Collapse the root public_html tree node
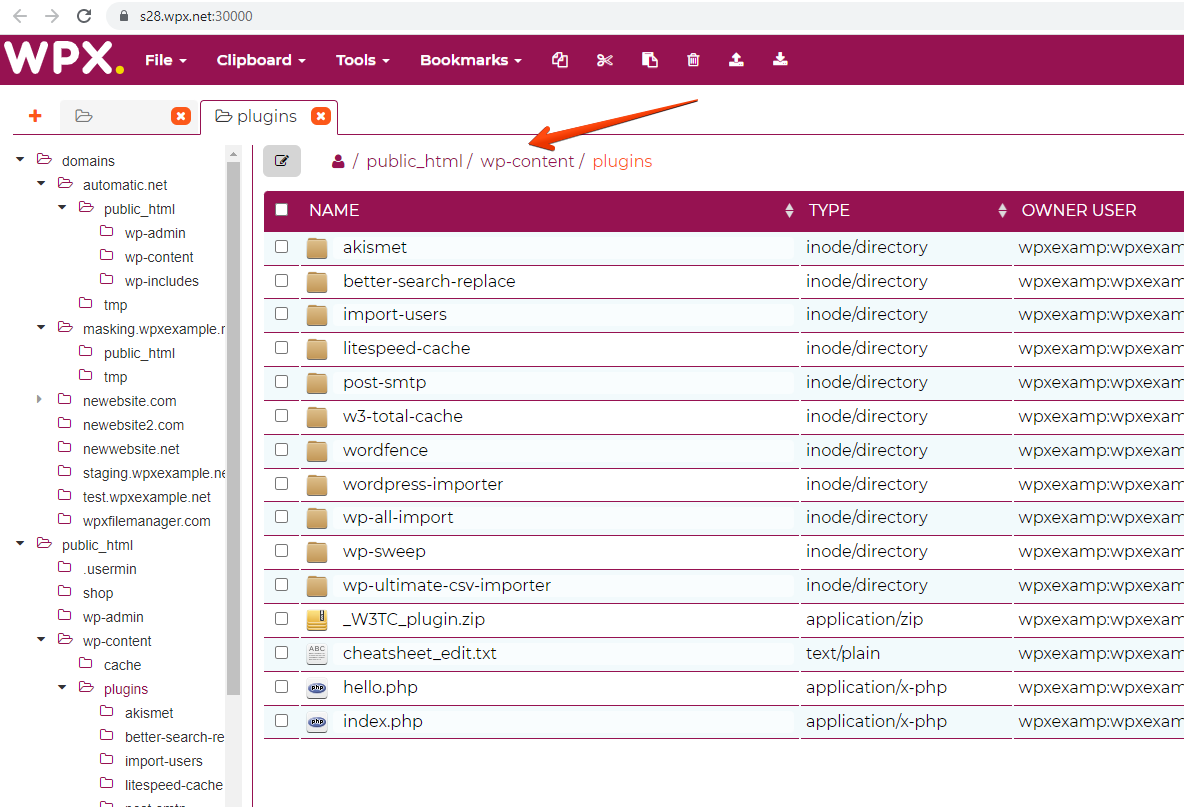 [20, 544]
